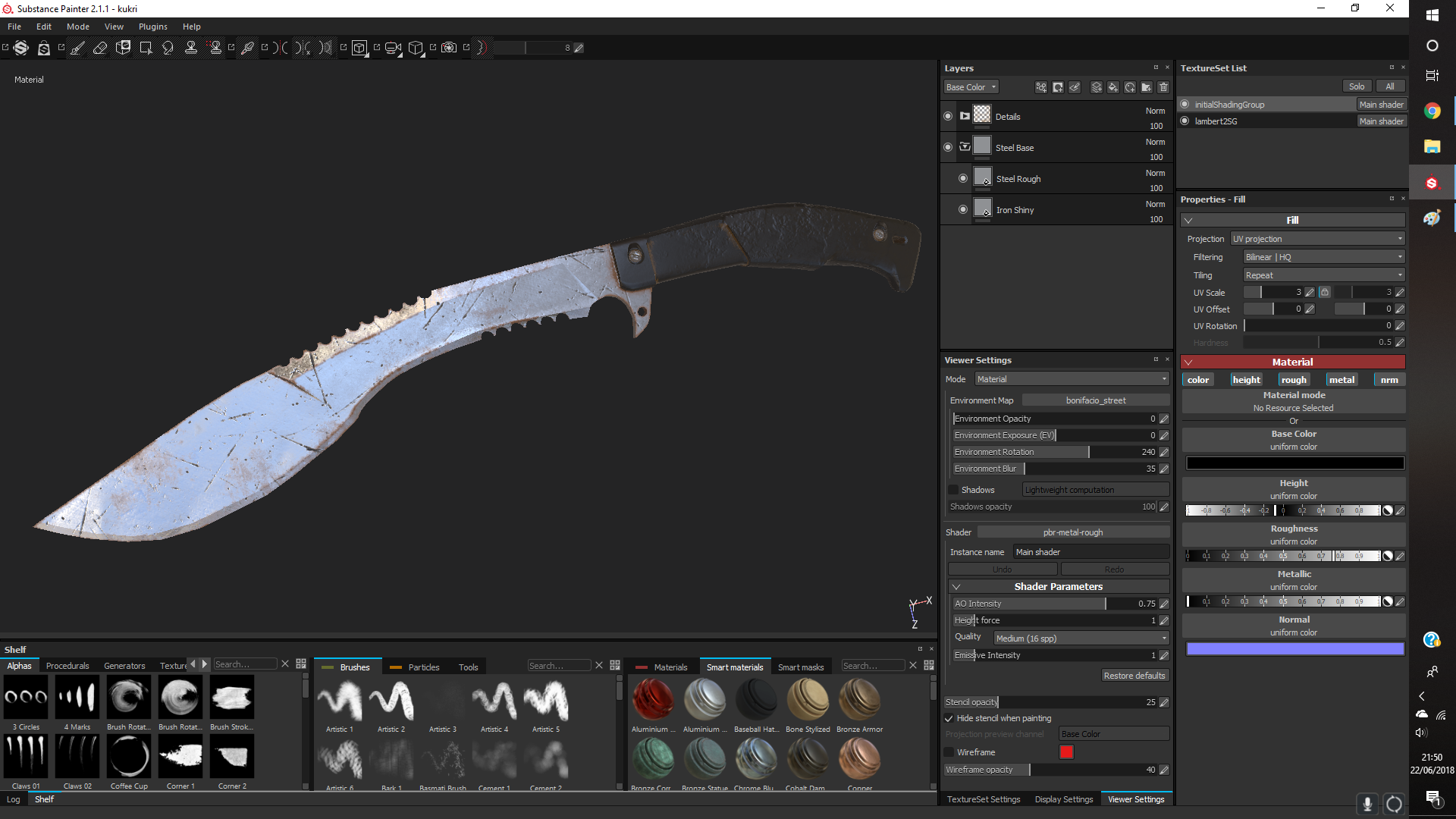Toggle the height material channel button
The image size is (1456, 819).
[1246, 380]
